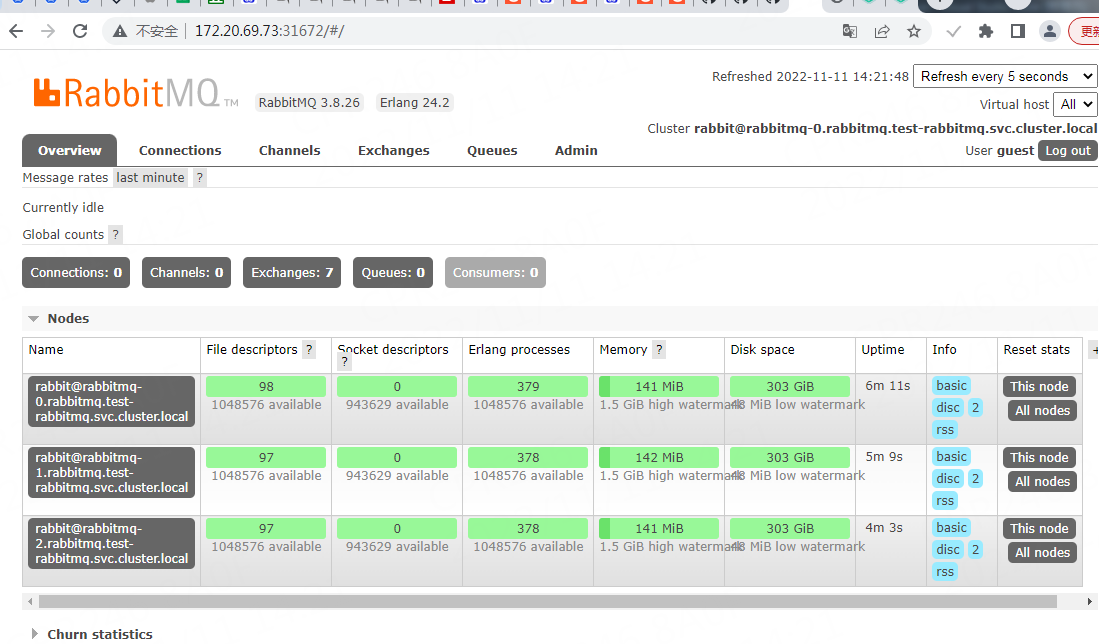Click the Channels: 0 count button
The height and width of the screenshot is (644, 1099).
coord(186,273)
